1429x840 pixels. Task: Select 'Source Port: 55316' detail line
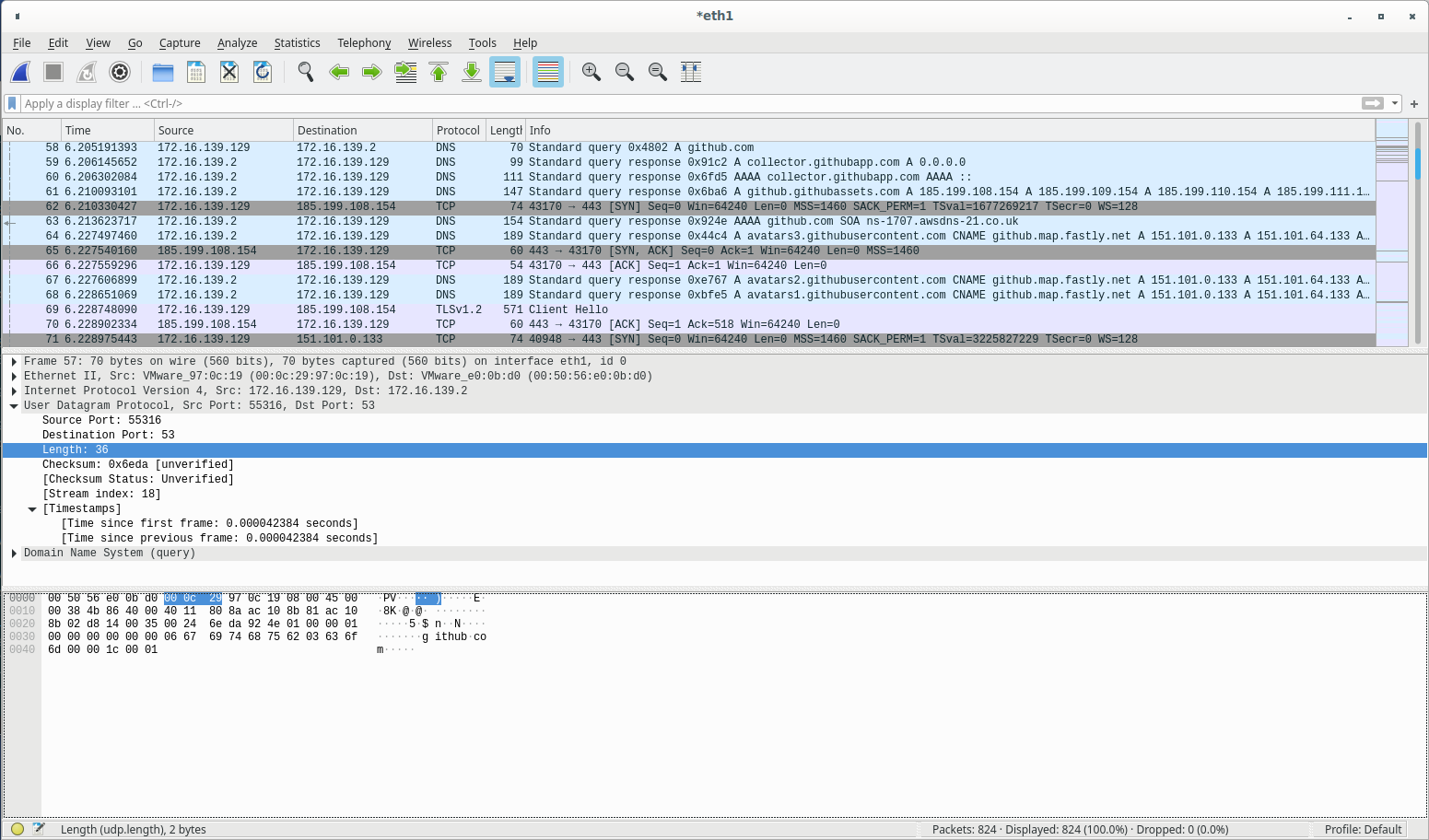[101, 420]
